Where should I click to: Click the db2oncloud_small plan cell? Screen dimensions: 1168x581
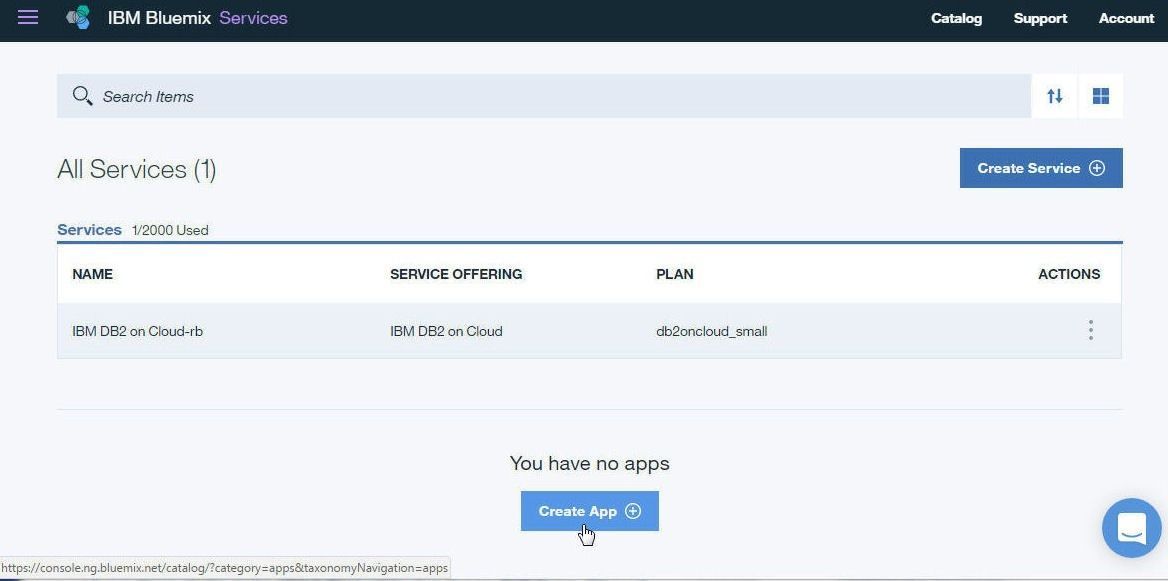click(711, 331)
